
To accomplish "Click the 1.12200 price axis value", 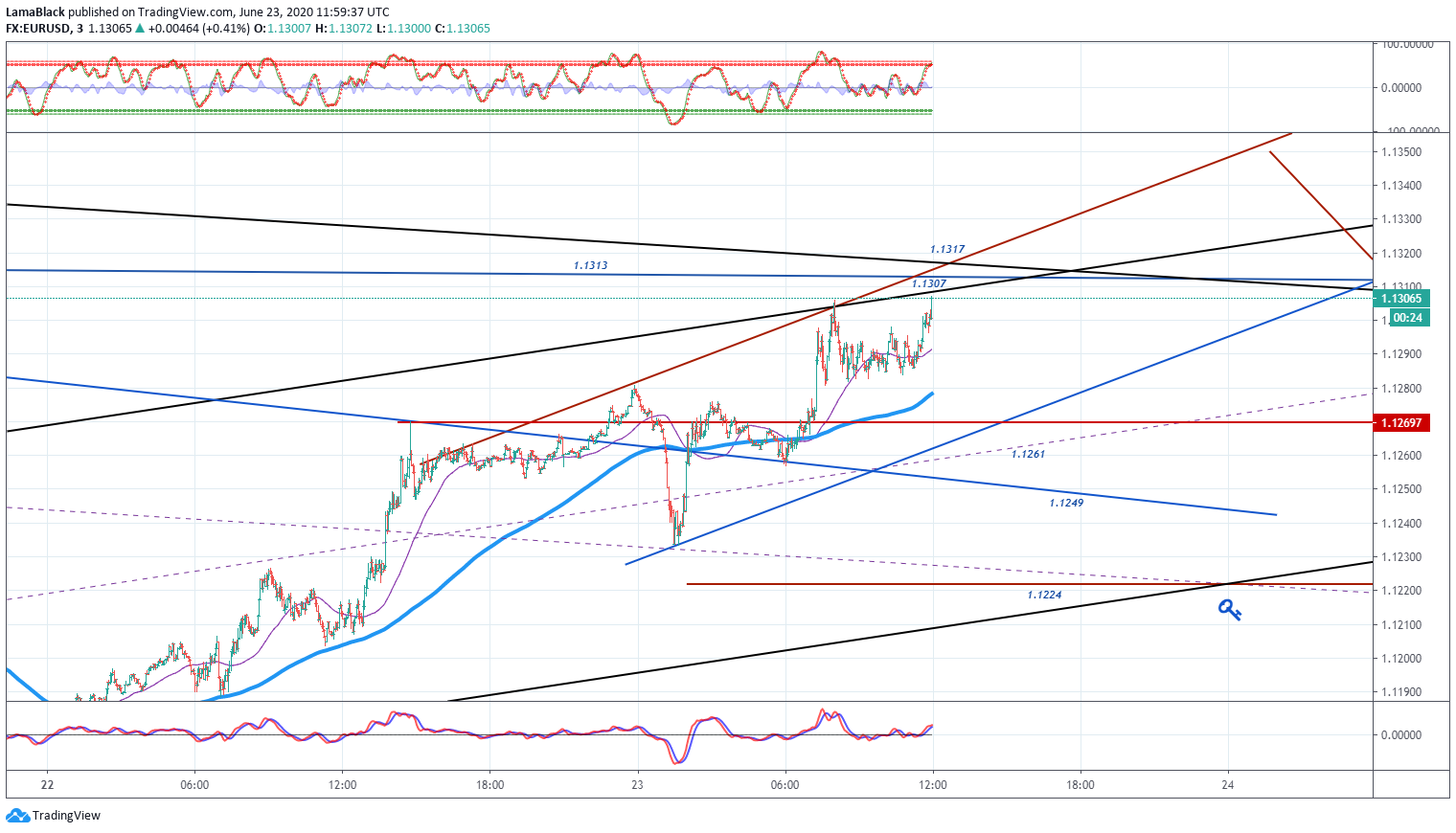I will pyautogui.click(x=1401, y=591).
